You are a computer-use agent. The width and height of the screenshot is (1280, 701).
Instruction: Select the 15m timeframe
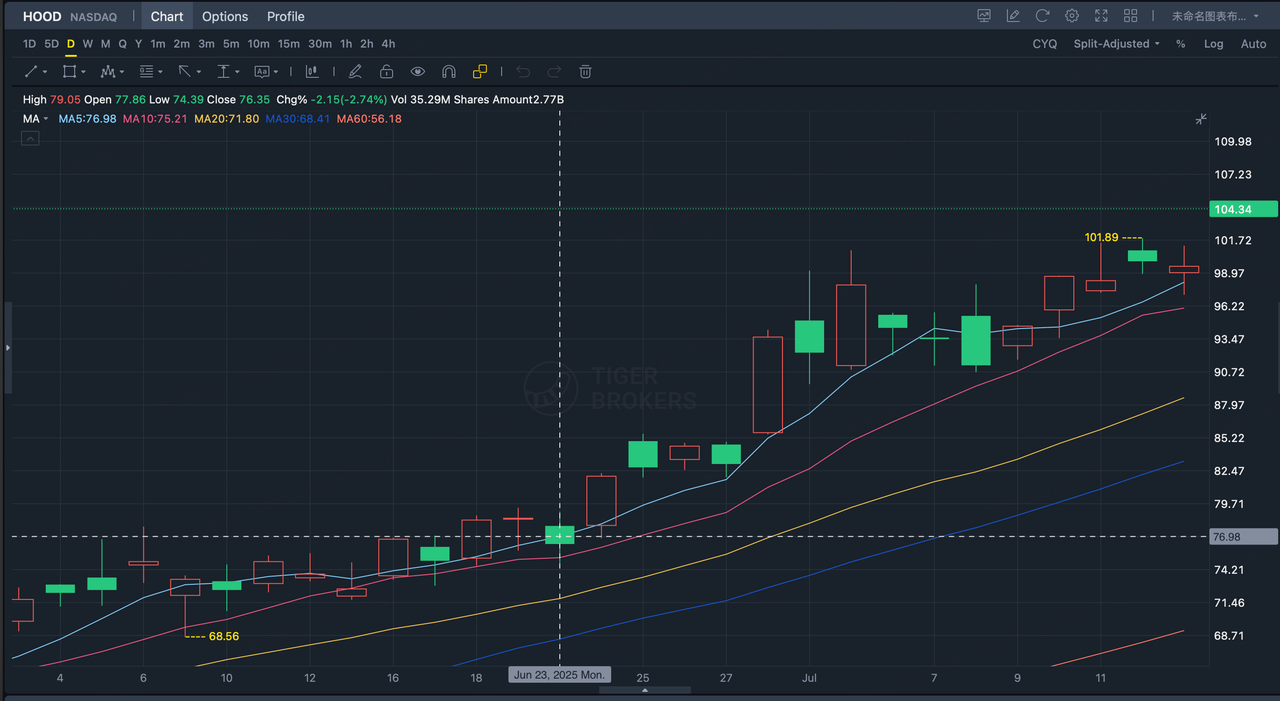coord(289,44)
